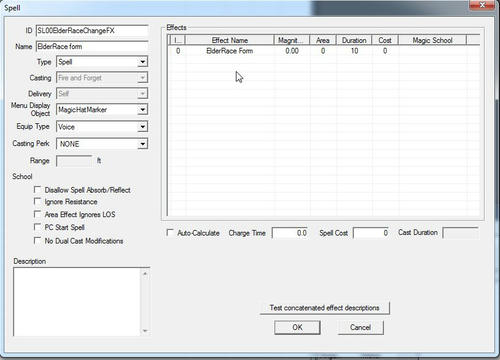Select the ElderRace Form effect row
The width and height of the screenshot is (500, 360).
[323, 51]
